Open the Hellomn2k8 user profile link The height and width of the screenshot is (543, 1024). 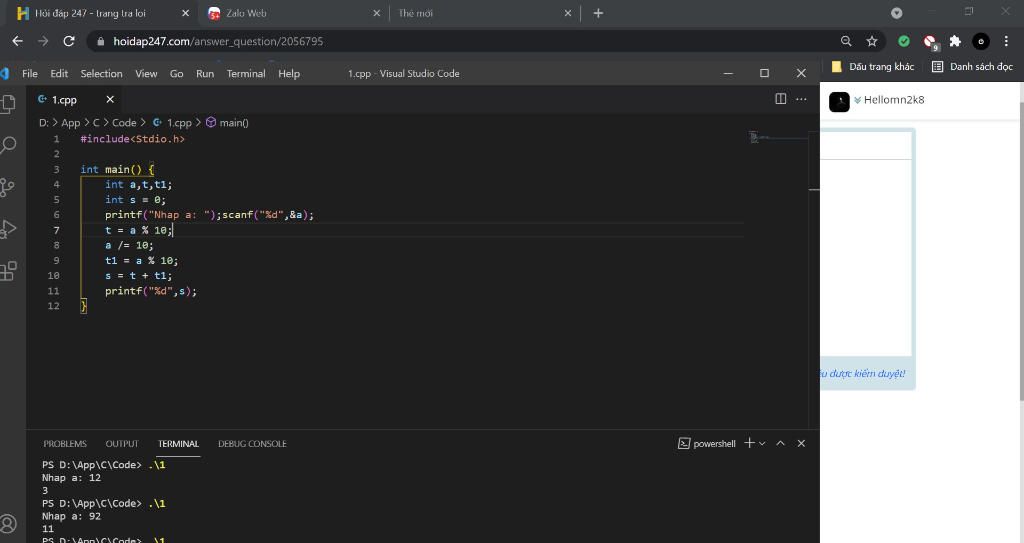click(894, 100)
